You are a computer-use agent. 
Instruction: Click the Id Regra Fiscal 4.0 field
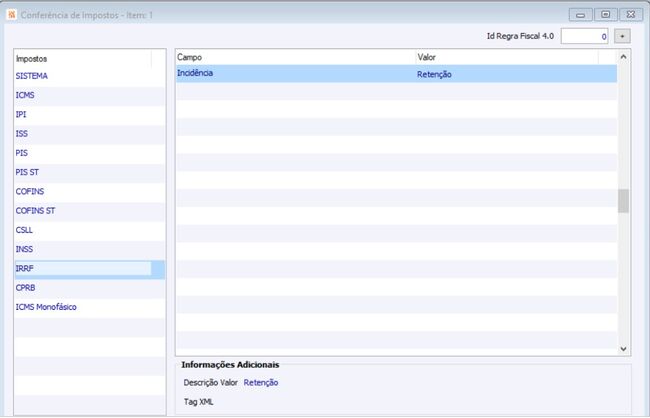(x=584, y=36)
